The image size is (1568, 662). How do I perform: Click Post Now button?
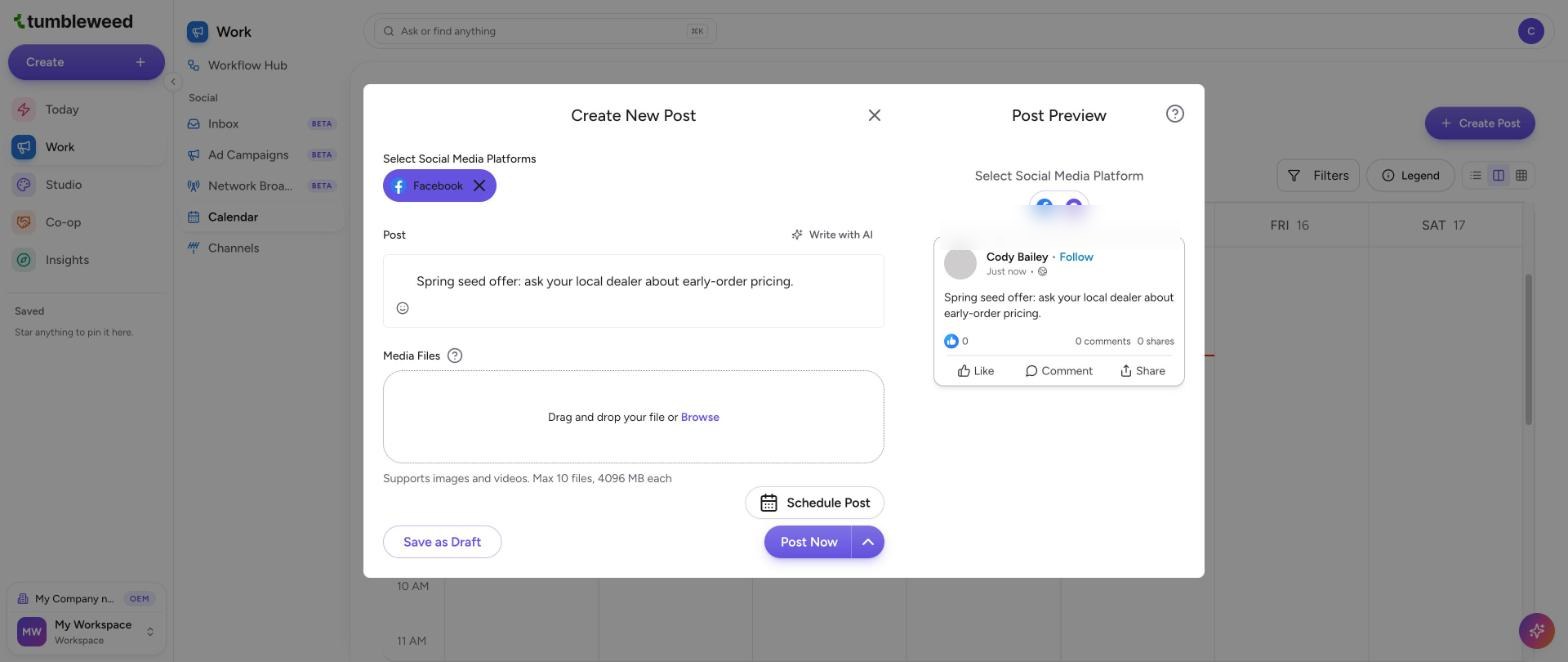coord(808,542)
